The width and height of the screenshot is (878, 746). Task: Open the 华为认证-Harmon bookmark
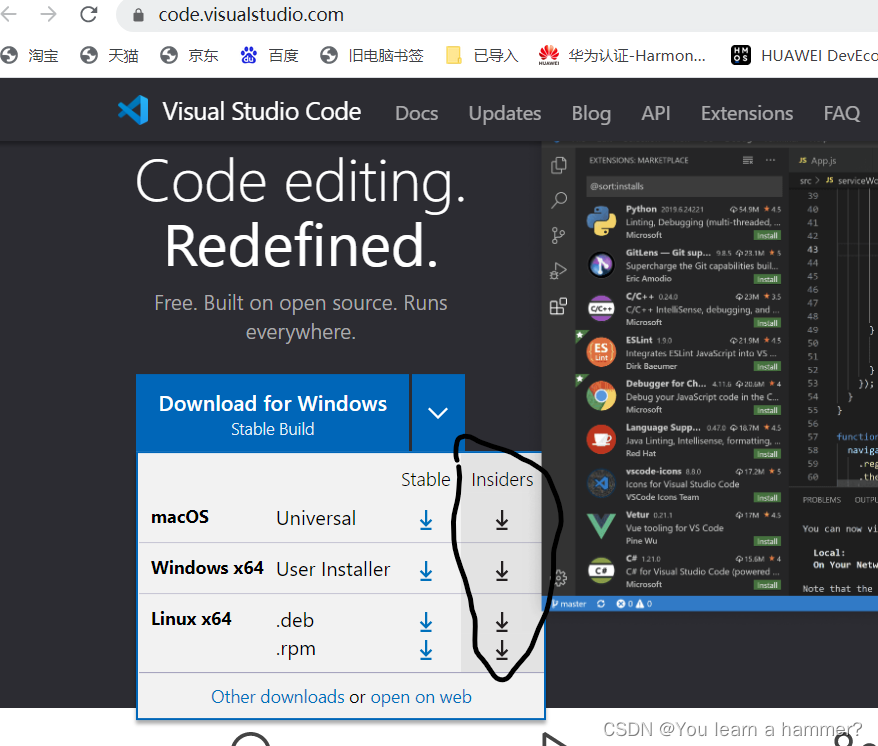622,55
